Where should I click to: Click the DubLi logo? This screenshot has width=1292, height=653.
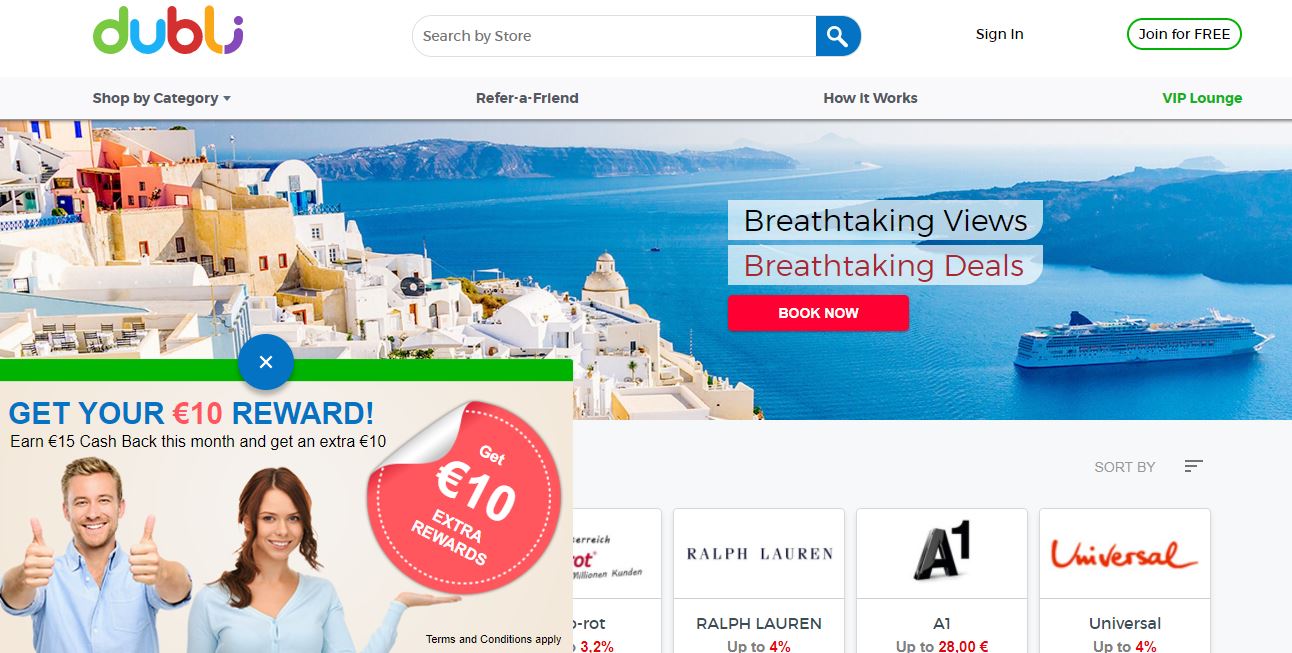point(168,31)
